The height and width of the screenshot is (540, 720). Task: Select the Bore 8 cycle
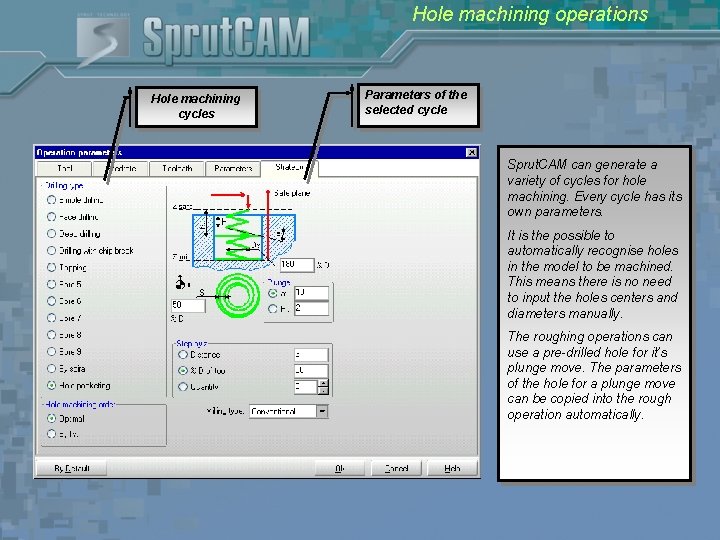click(x=51, y=335)
